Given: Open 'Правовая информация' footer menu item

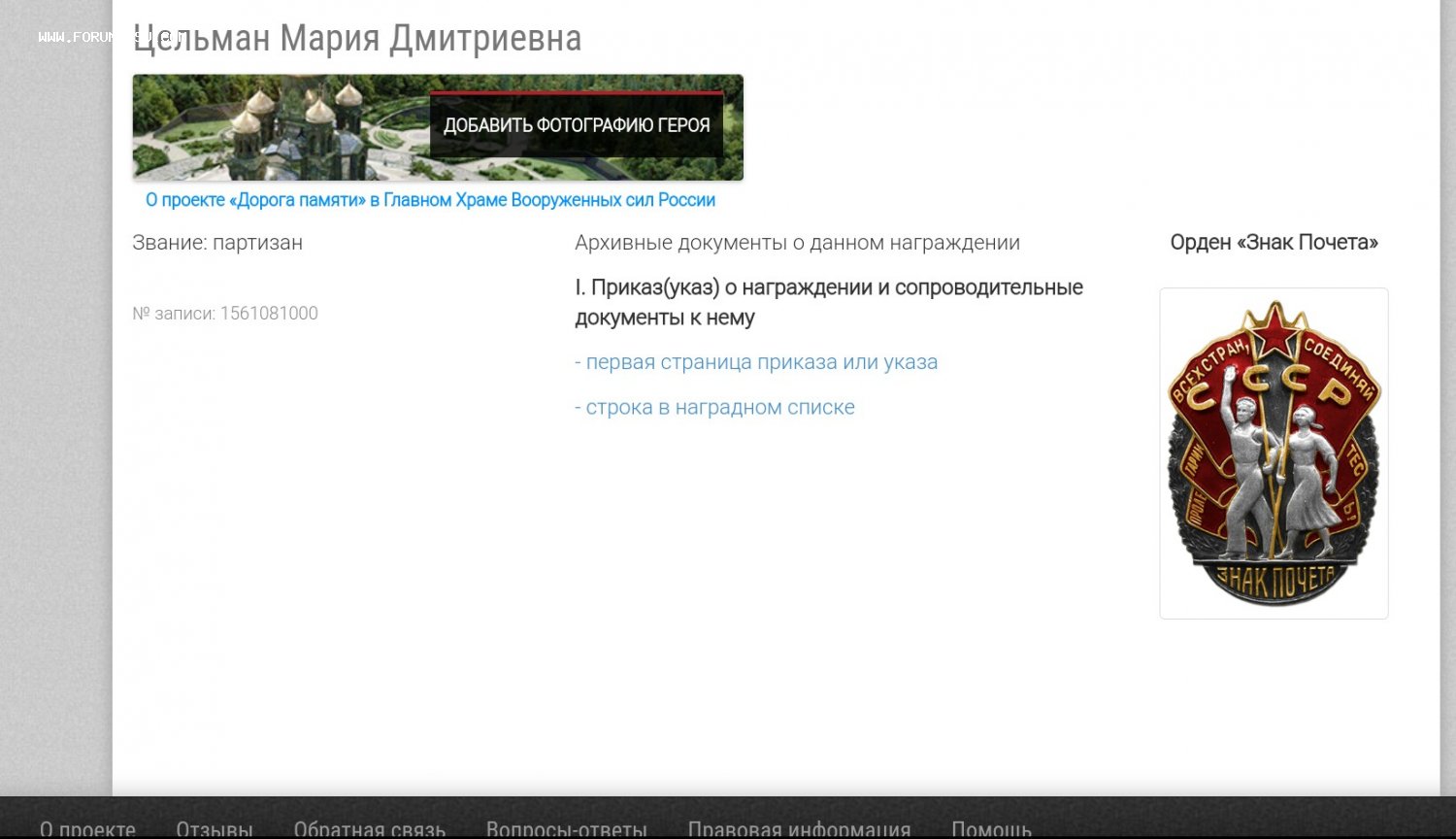Looking at the screenshot, I should coord(799,829).
